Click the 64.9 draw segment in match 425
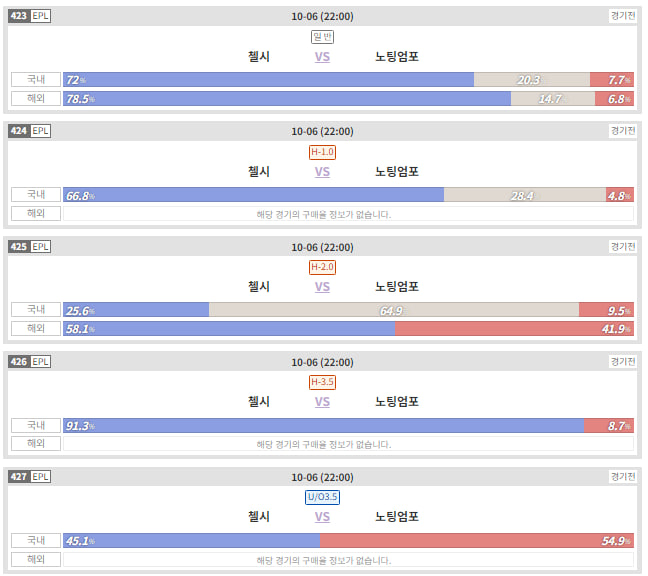The height and width of the screenshot is (576, 648). (394, 310)
